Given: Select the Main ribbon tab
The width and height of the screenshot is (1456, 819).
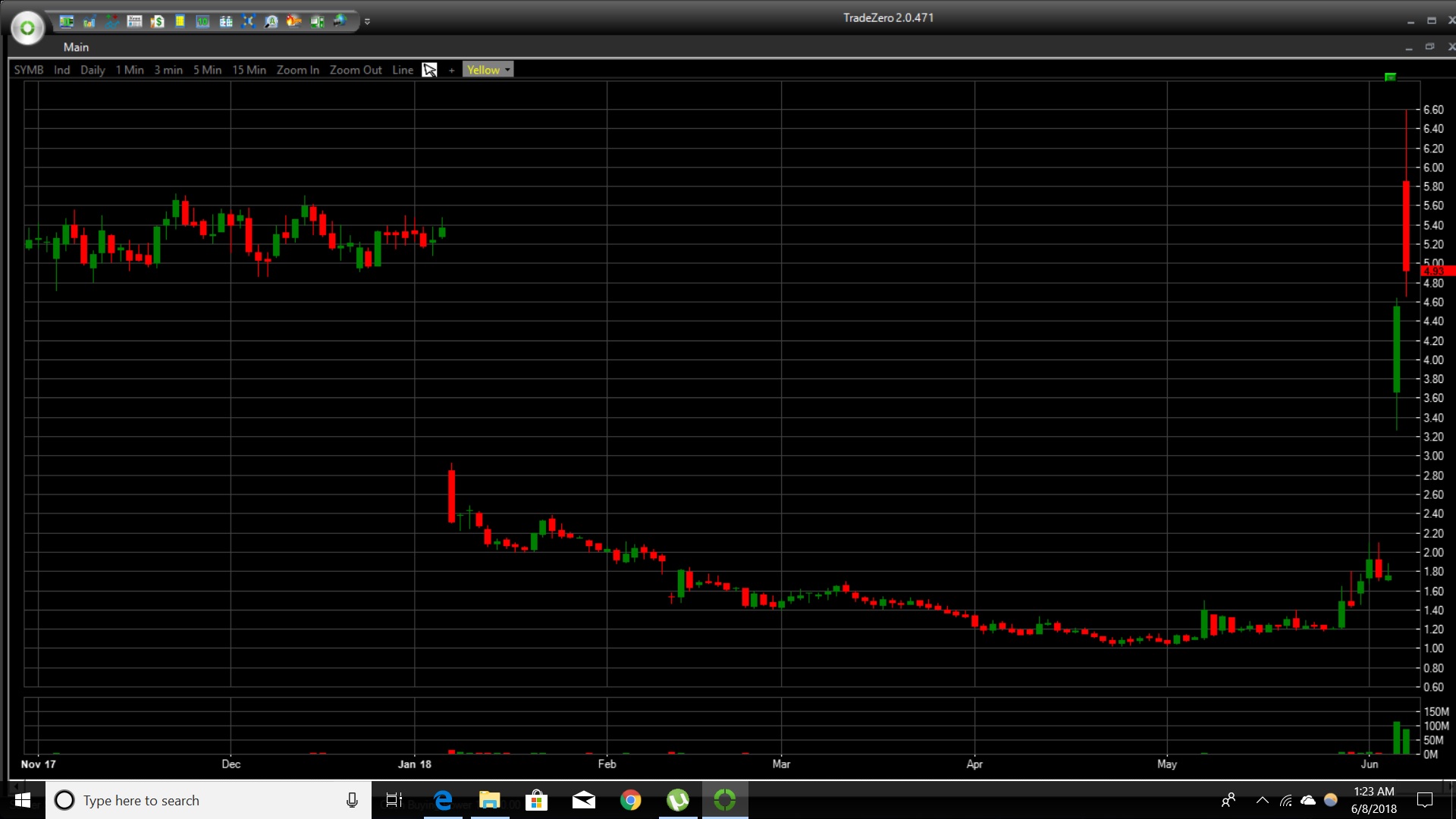Looking at the screenshot, I should 76,47.
